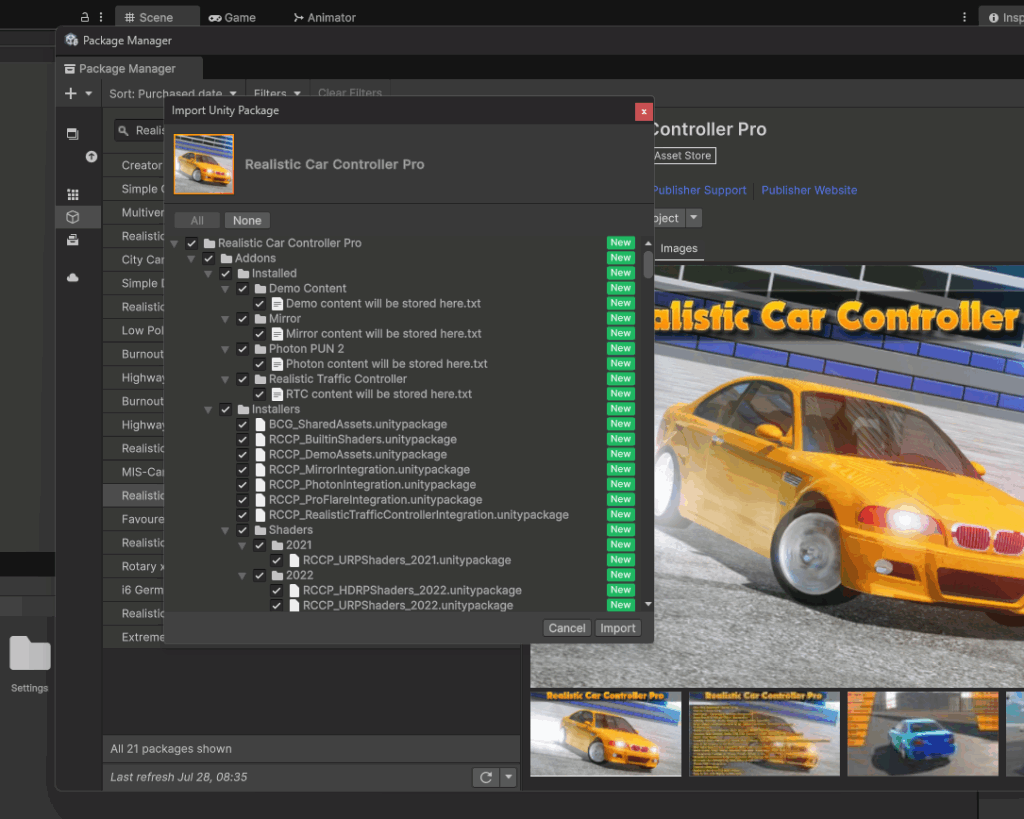
Task: Uncheck the Realistic Car Controller Pro root checkbox
Action: tap(192, 243)
